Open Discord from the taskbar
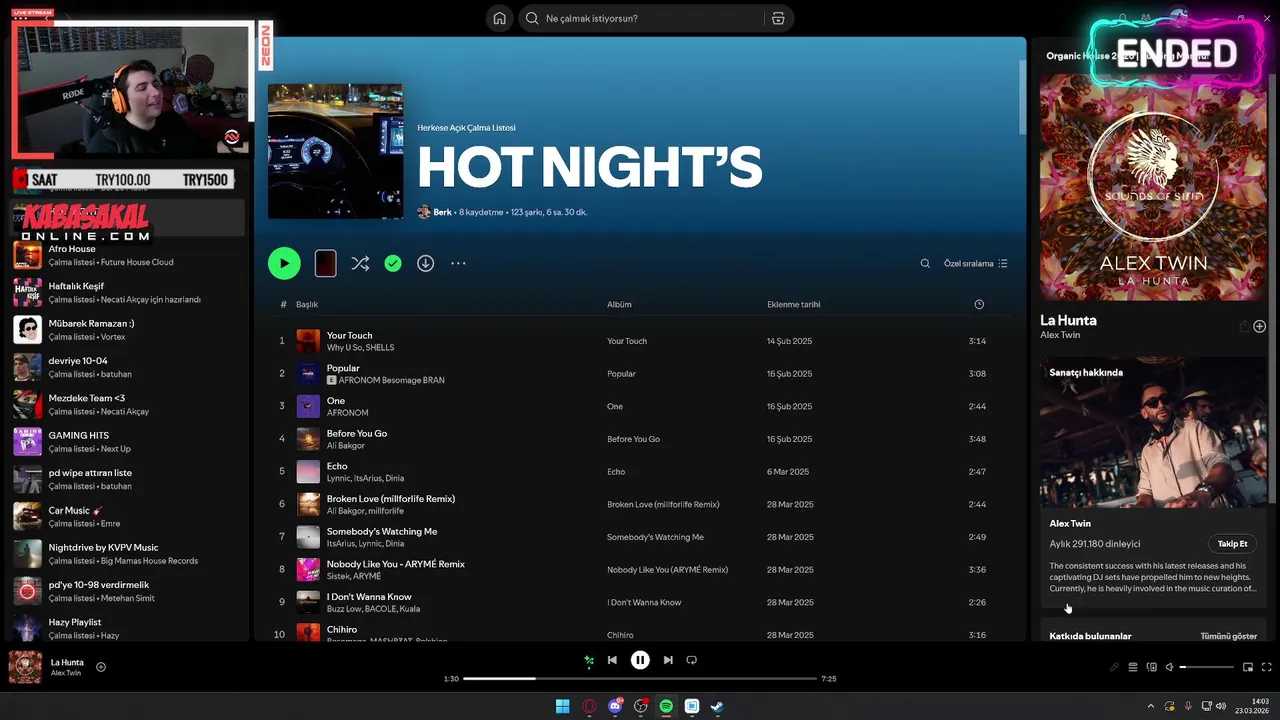Image resolution: width=1280 pixels, height=720 pixels. point(615,706)
